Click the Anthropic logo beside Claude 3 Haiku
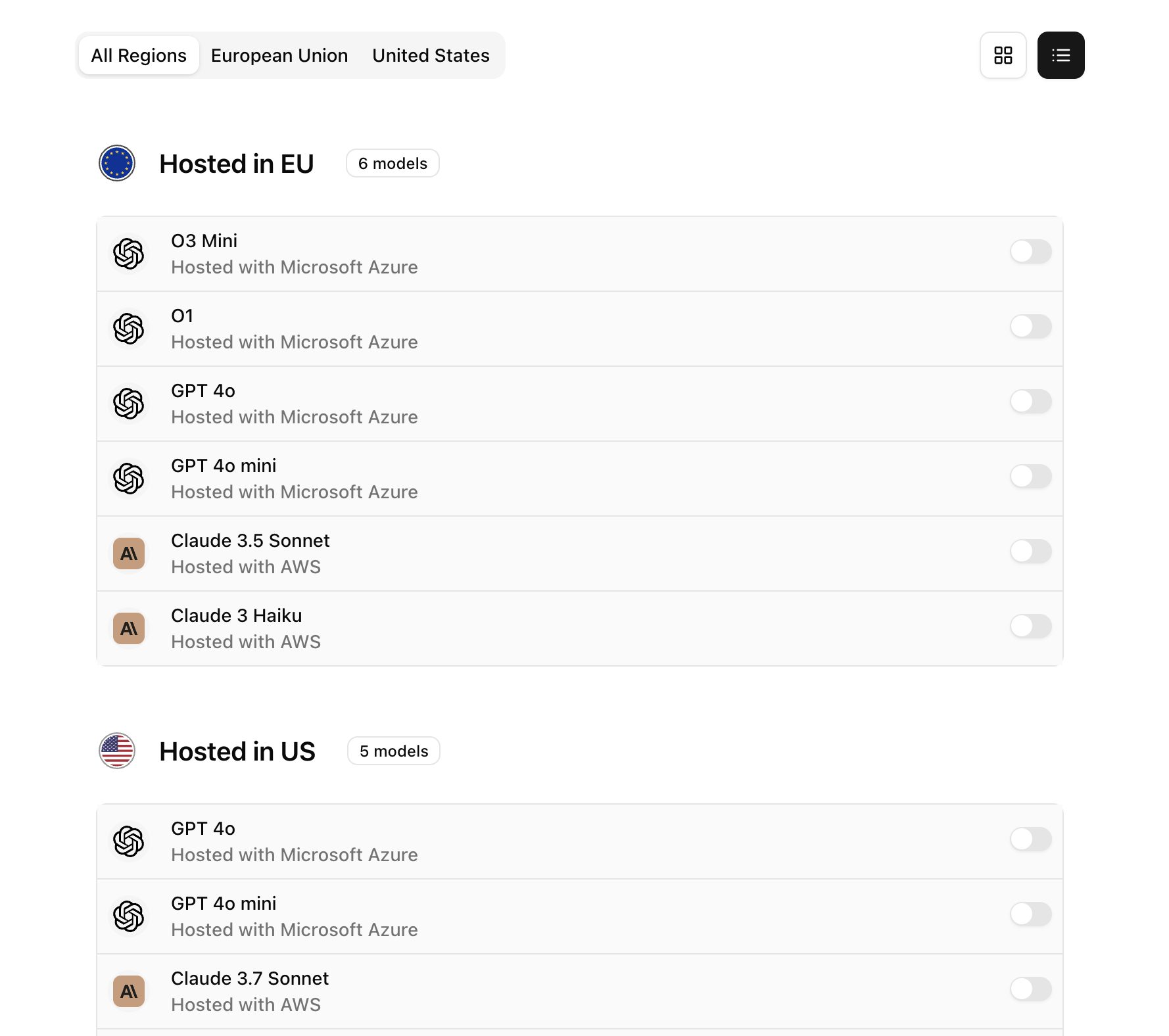 (x=129, y=628)
